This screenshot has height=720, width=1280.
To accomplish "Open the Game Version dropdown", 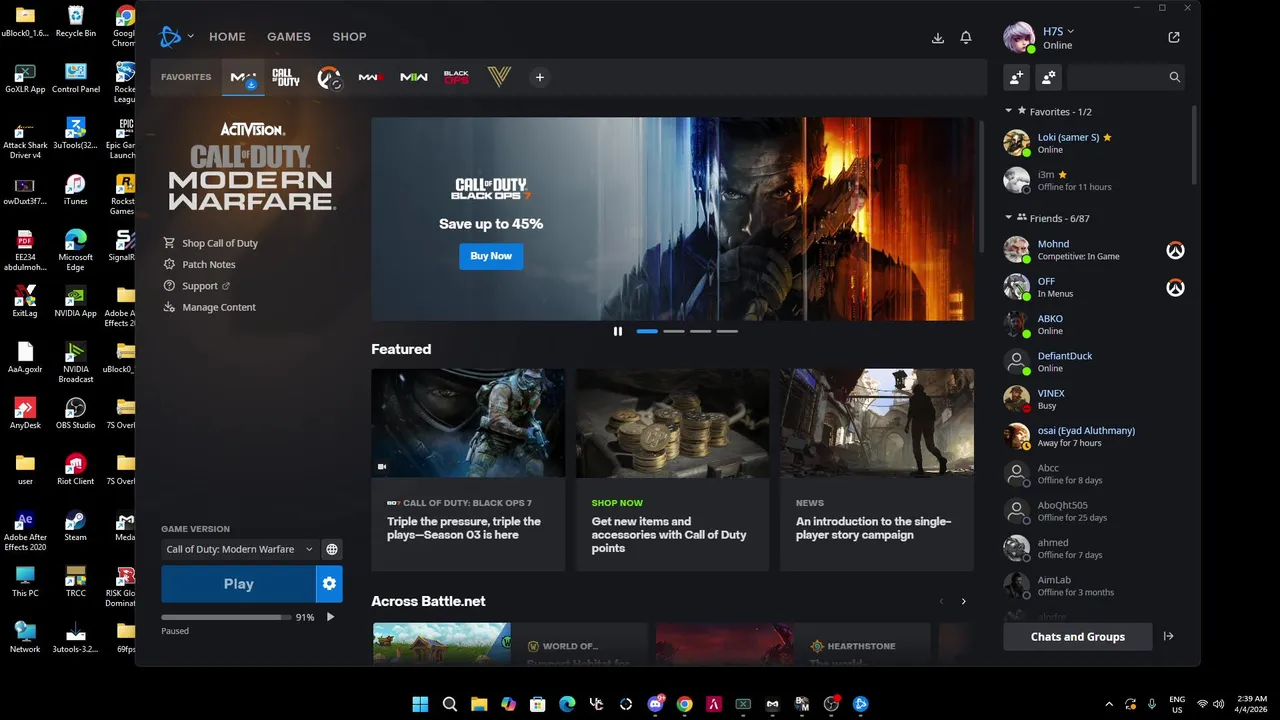I will (239, 549).
